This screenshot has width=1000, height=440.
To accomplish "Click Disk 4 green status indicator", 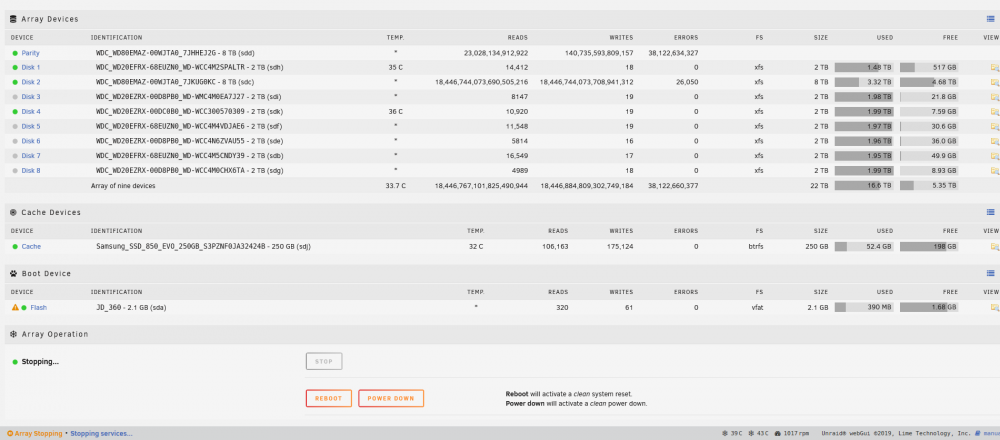I will 15,112.
